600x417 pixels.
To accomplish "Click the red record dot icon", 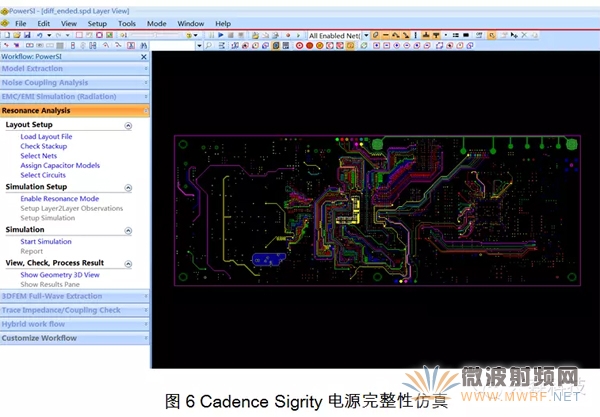I will pyautogui.click(x=288, y=35).
